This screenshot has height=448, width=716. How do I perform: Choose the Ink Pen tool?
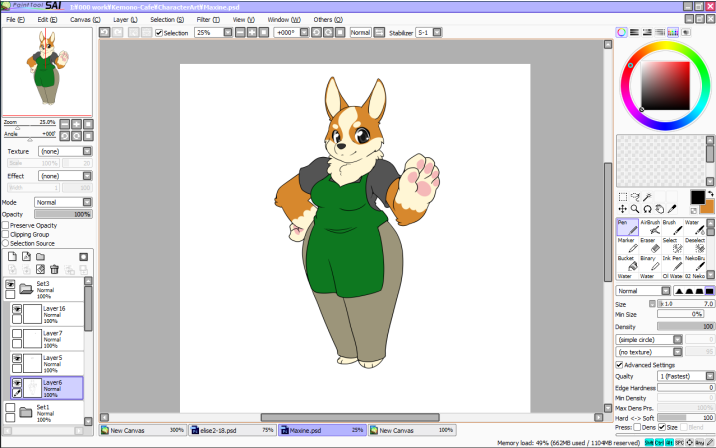pos(673,263)
